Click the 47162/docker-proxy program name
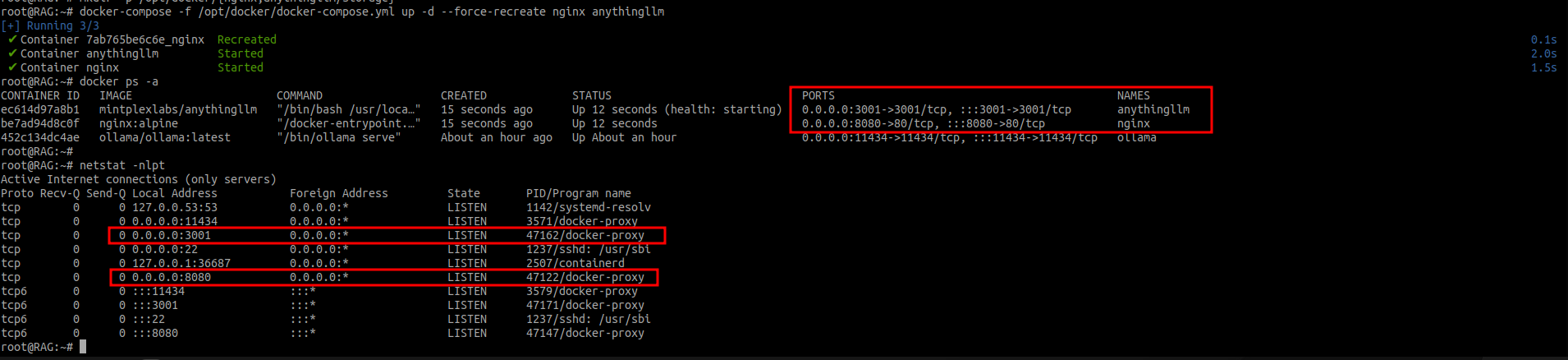1568x360 pixels. [585, 235]
